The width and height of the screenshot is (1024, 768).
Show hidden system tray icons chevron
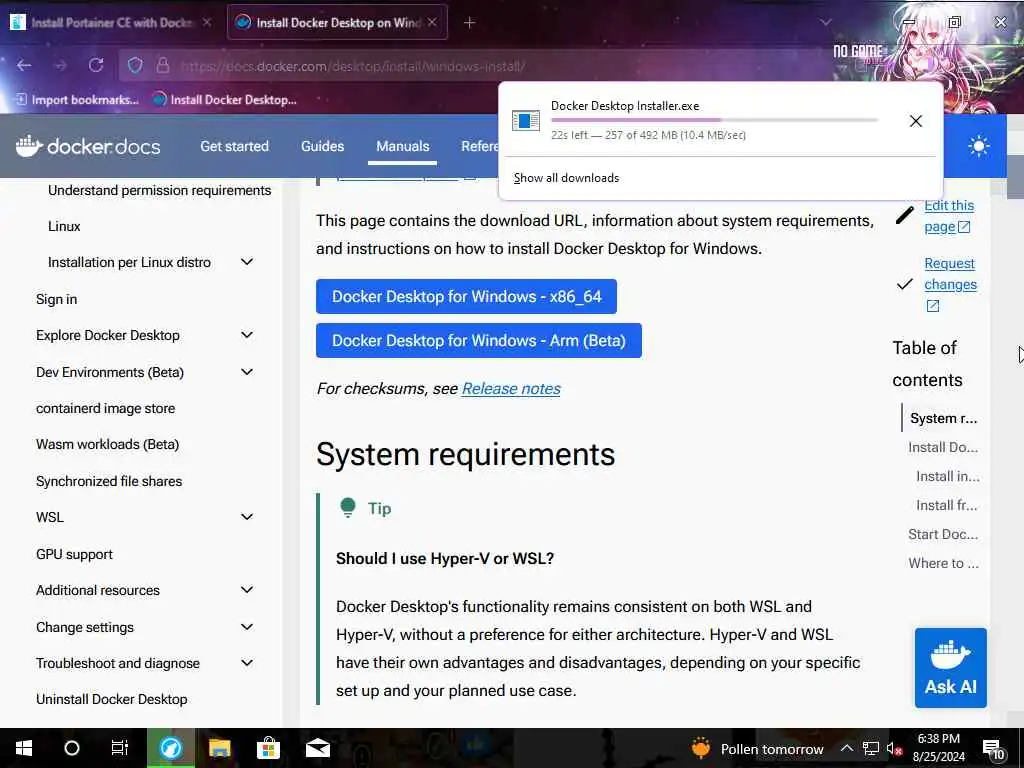point(846,748)
